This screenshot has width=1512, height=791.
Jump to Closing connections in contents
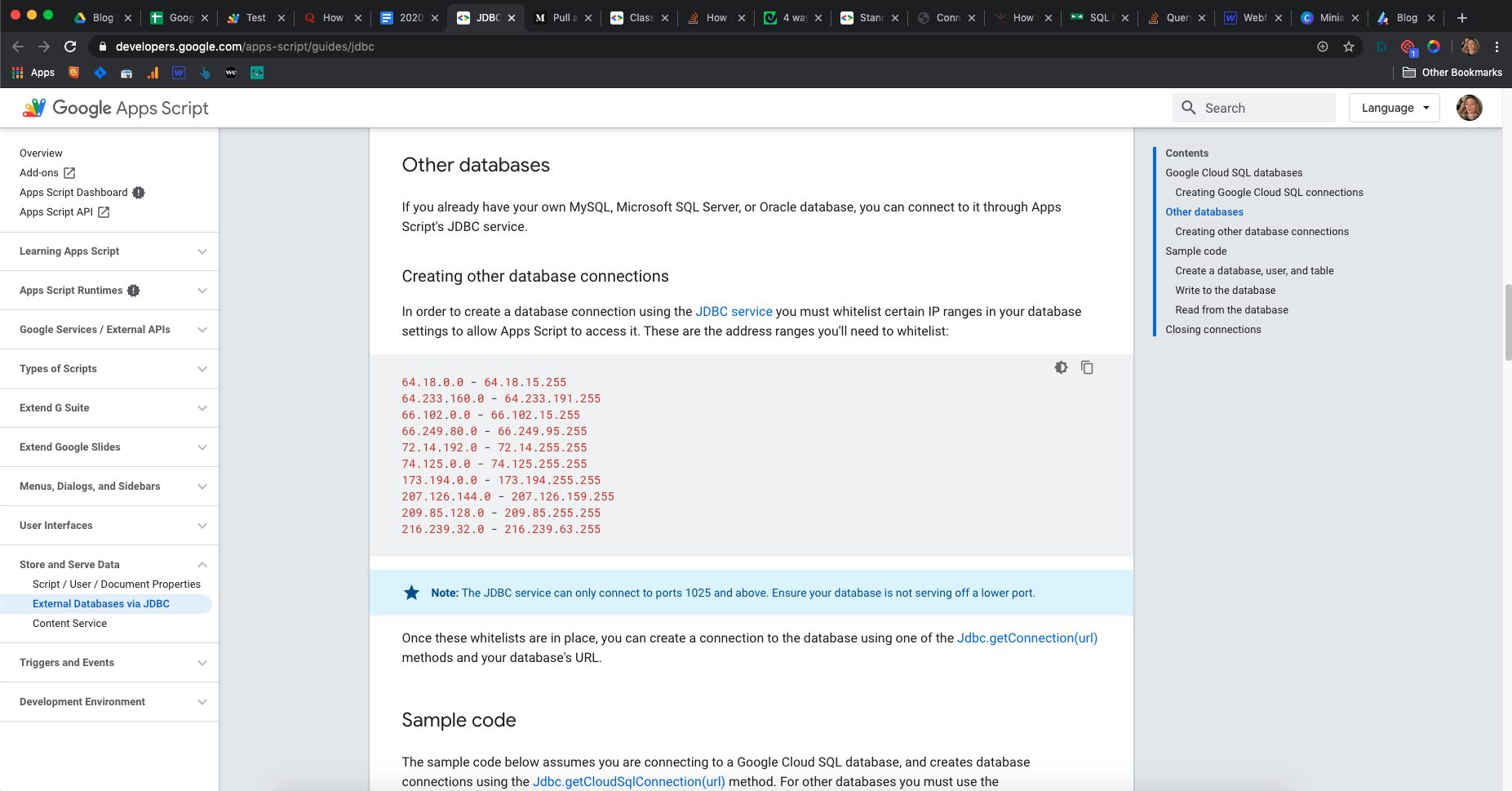pyautogui.click(x=1213, y=330)
